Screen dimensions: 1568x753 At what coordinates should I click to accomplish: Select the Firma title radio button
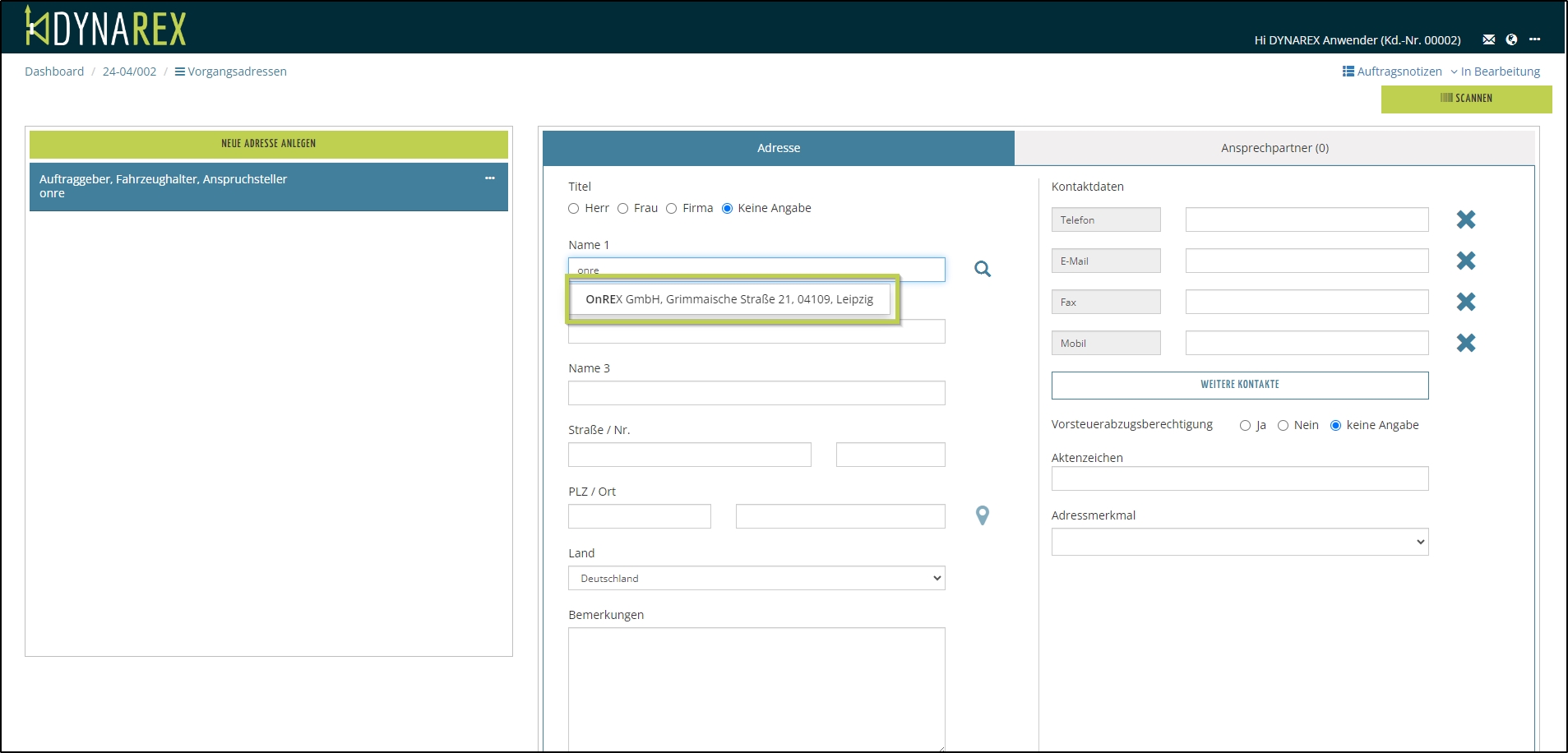coord(672,209)
